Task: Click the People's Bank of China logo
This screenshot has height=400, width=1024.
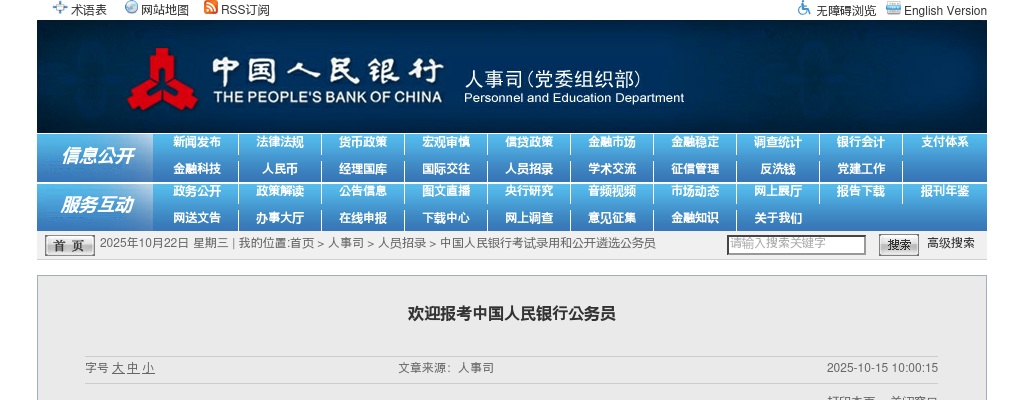Action: (163, 79)
